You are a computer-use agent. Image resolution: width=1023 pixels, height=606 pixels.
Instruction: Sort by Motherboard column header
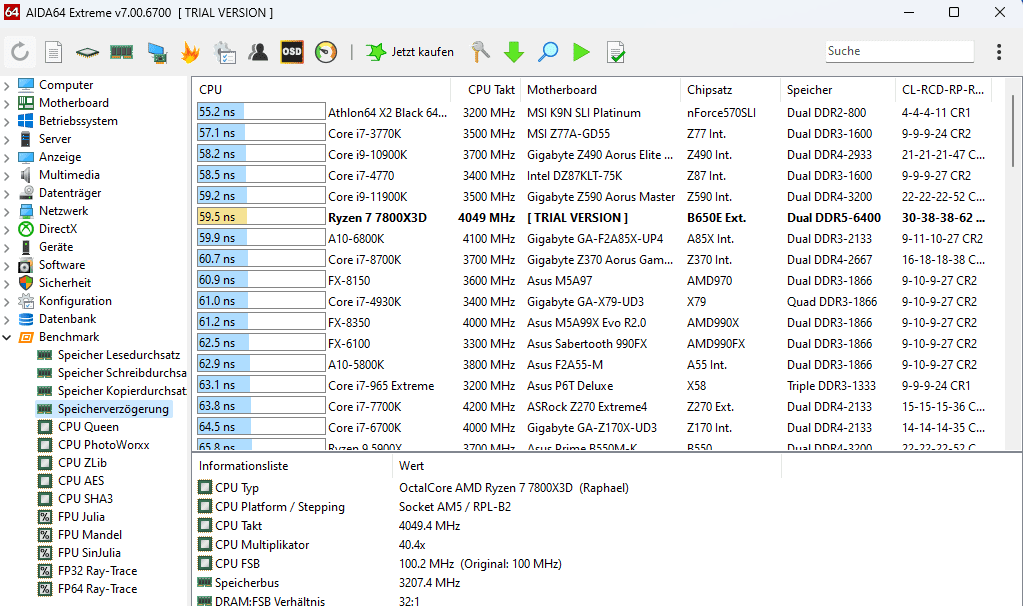[600, 90]
